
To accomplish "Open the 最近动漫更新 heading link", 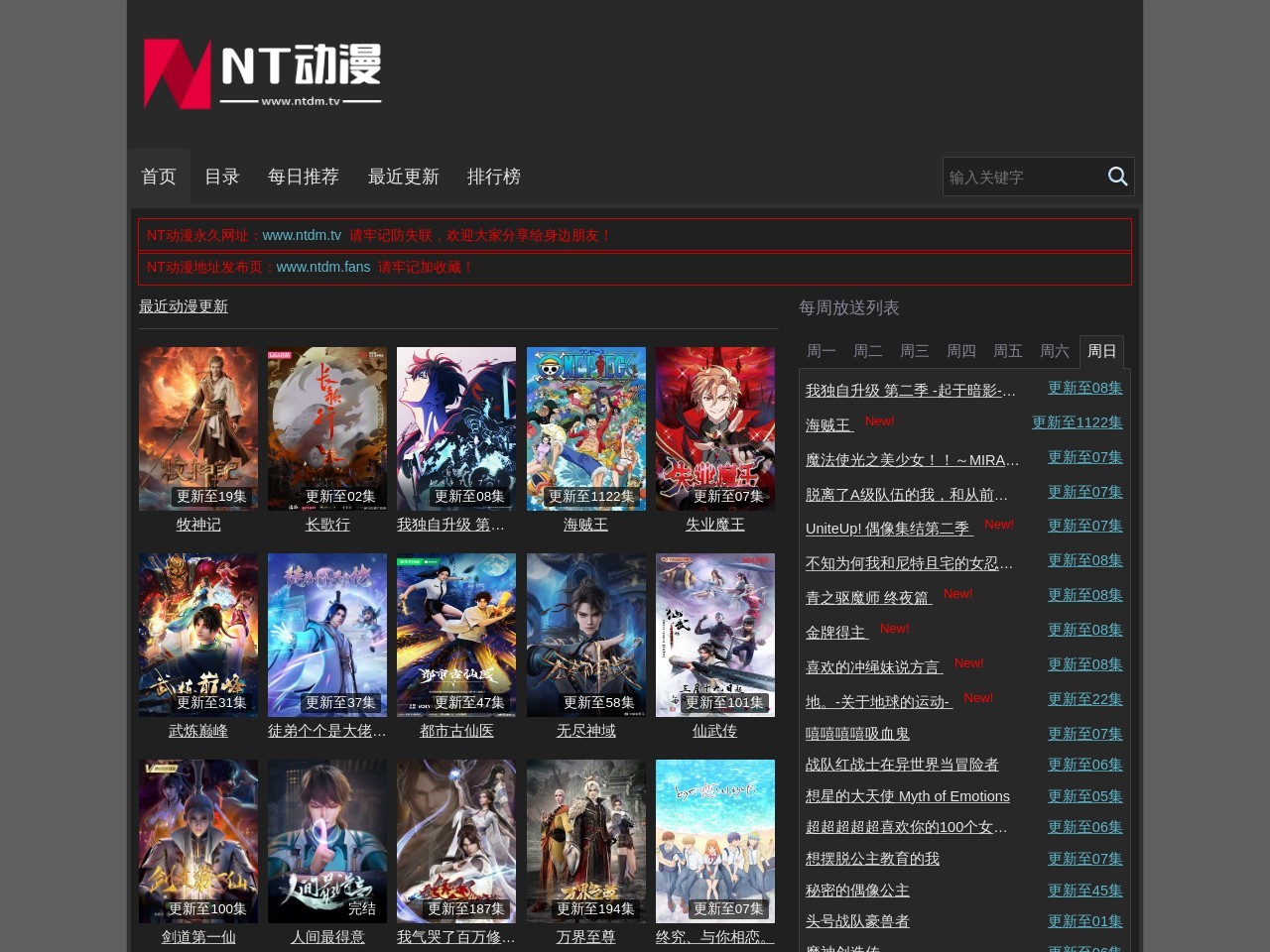I will click(184, 306).
